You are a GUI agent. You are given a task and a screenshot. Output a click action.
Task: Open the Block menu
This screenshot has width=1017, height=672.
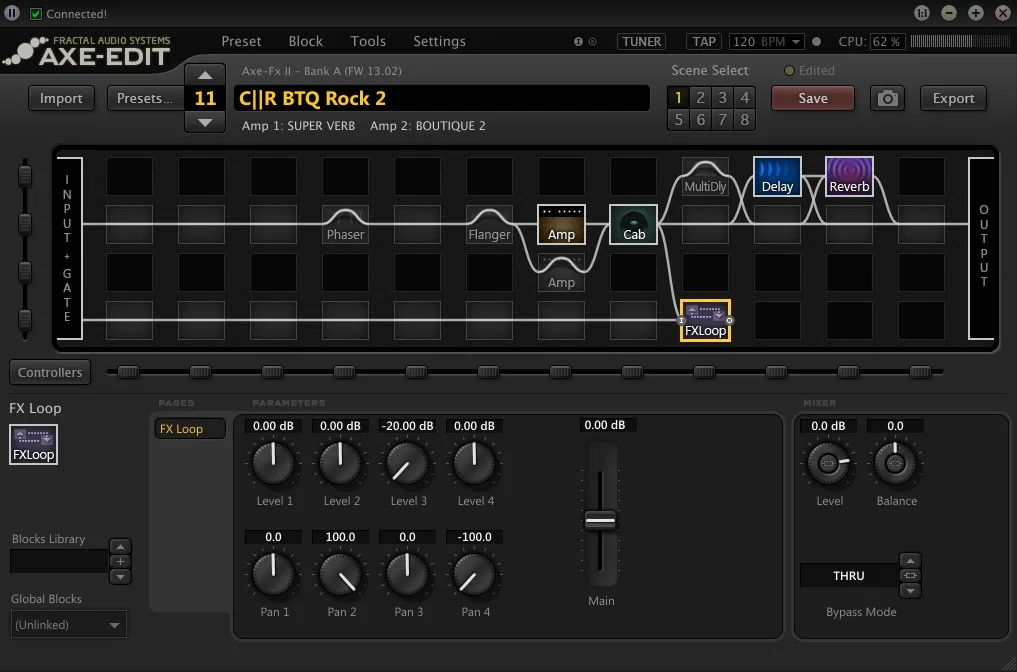(x=305, y=42)
